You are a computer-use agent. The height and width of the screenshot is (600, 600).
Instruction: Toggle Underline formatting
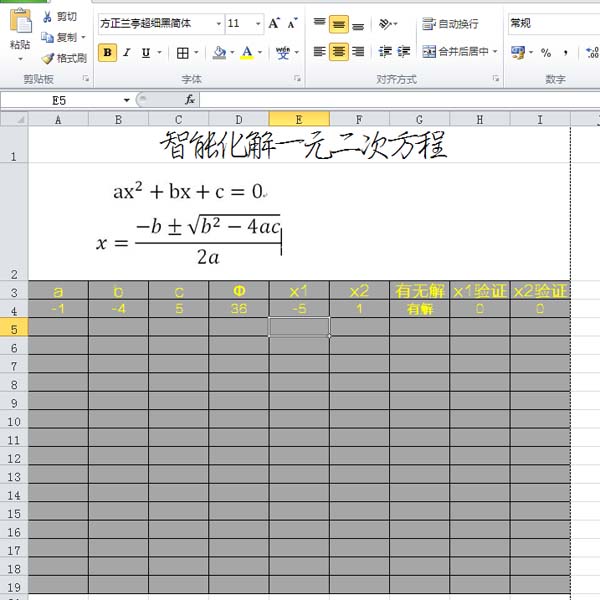(x=146, y=52)
